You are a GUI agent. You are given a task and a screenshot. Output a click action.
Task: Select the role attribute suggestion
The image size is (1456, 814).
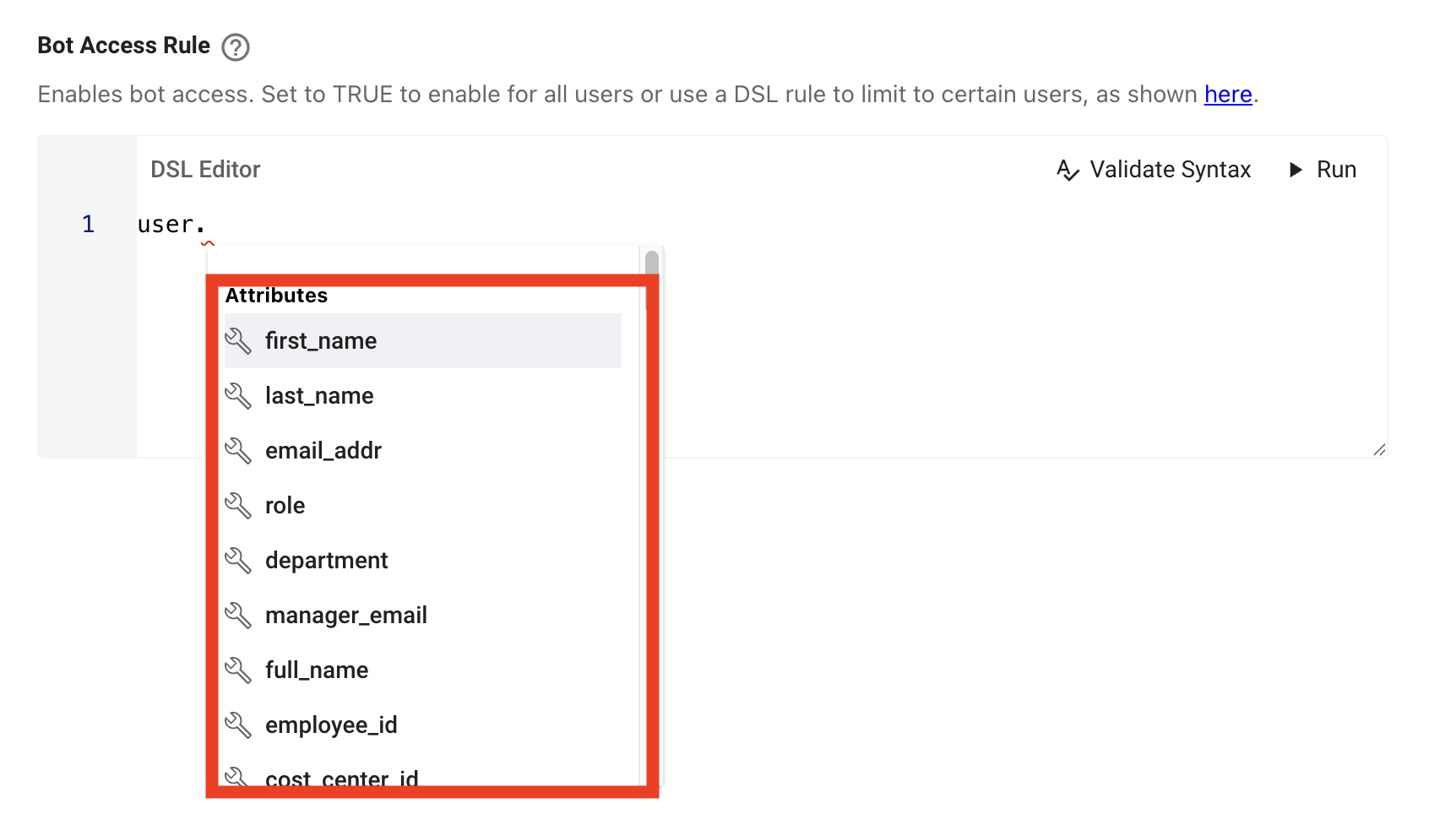tap(285, 506)
